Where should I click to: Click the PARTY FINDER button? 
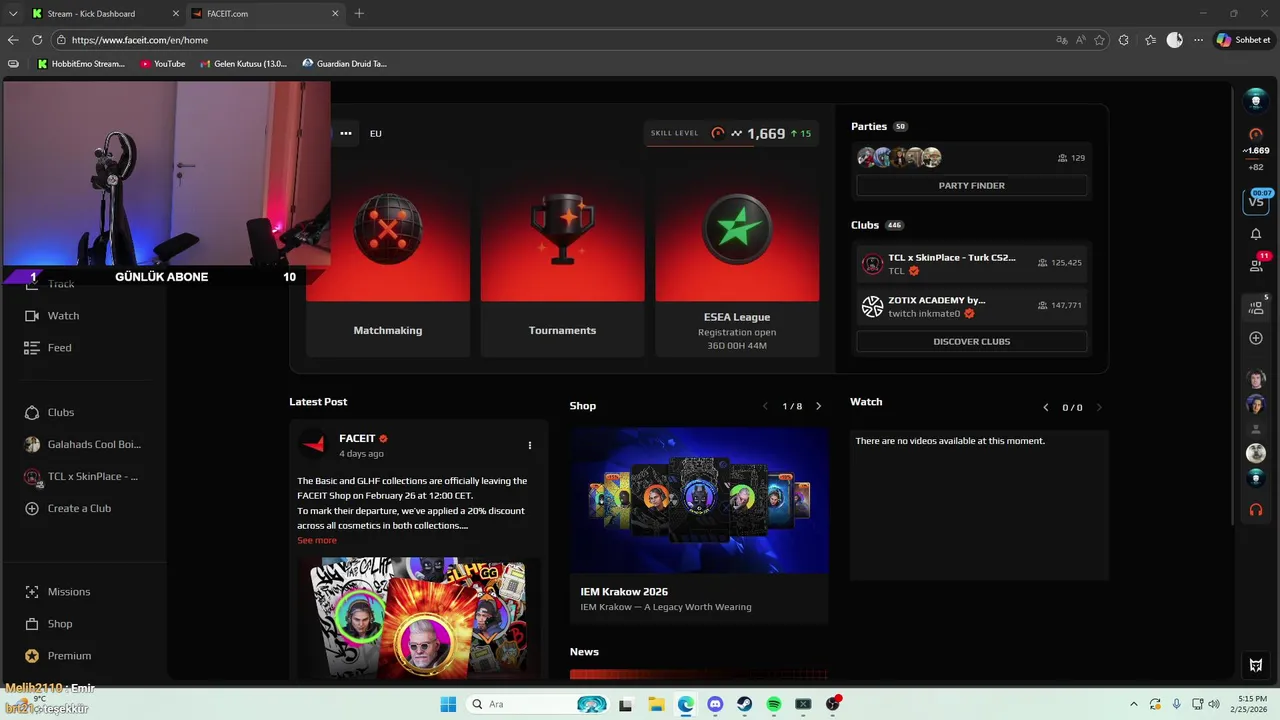tap(972, 185)
